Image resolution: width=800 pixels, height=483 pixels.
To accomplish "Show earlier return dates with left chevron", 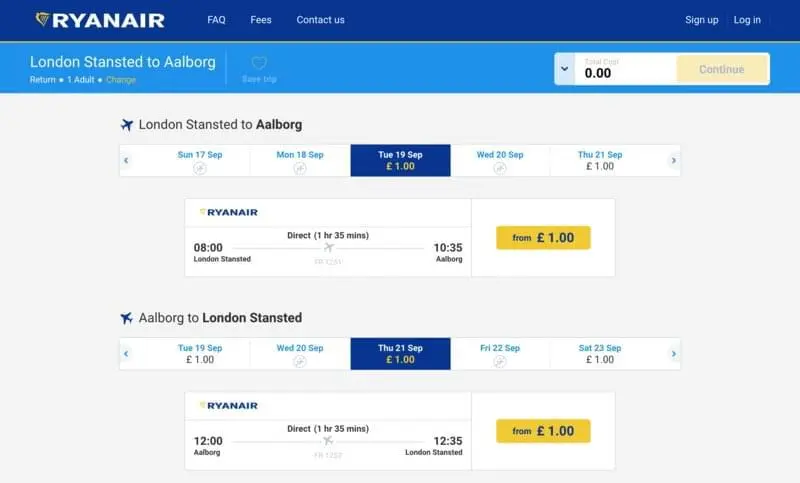I will 126,353.
